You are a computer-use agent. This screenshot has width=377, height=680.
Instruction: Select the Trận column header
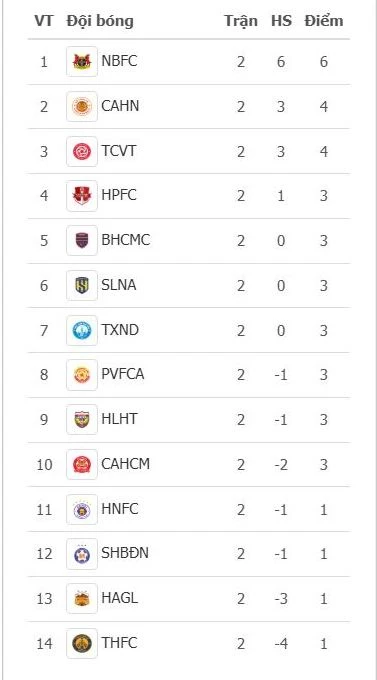pos(241,21)
